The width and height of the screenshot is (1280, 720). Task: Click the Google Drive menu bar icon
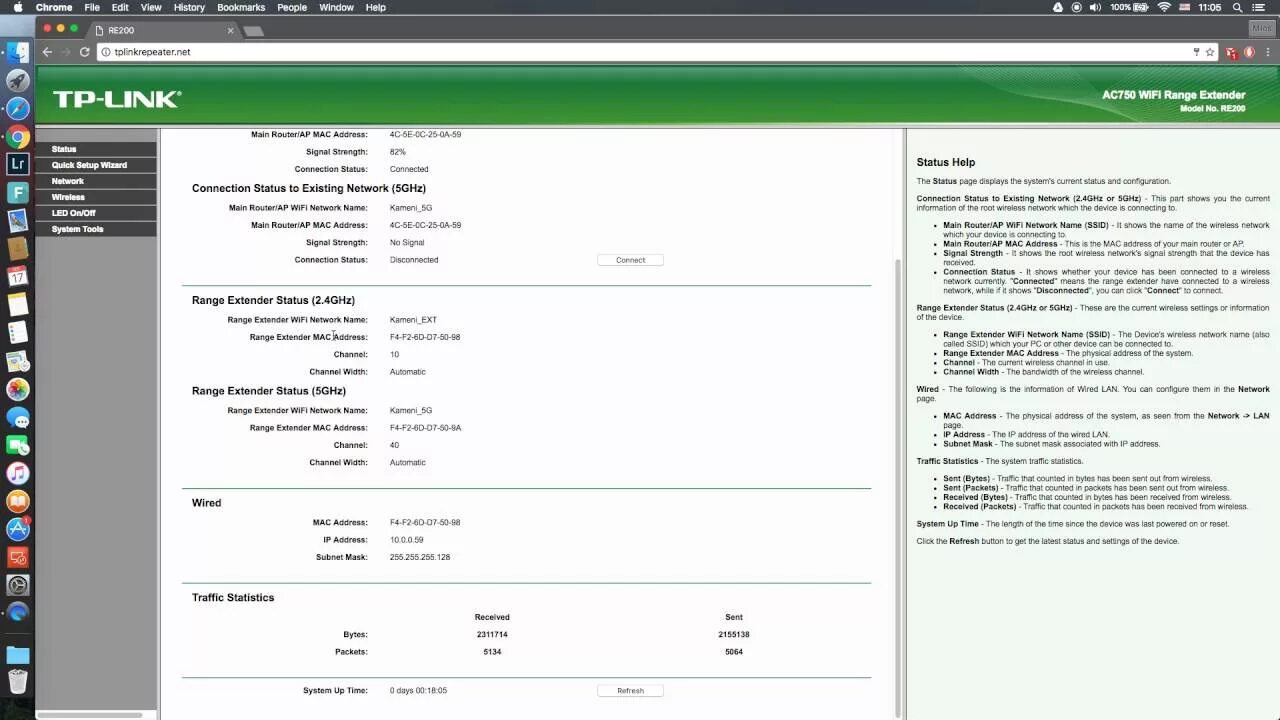(x=1058, y=7)
